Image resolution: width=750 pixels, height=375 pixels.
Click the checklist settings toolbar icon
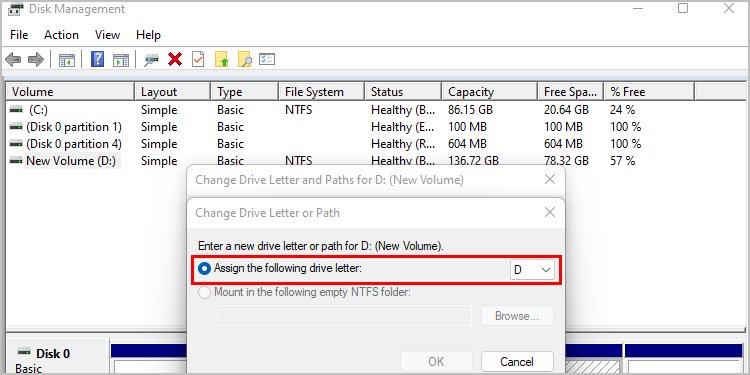pos(267,59)
